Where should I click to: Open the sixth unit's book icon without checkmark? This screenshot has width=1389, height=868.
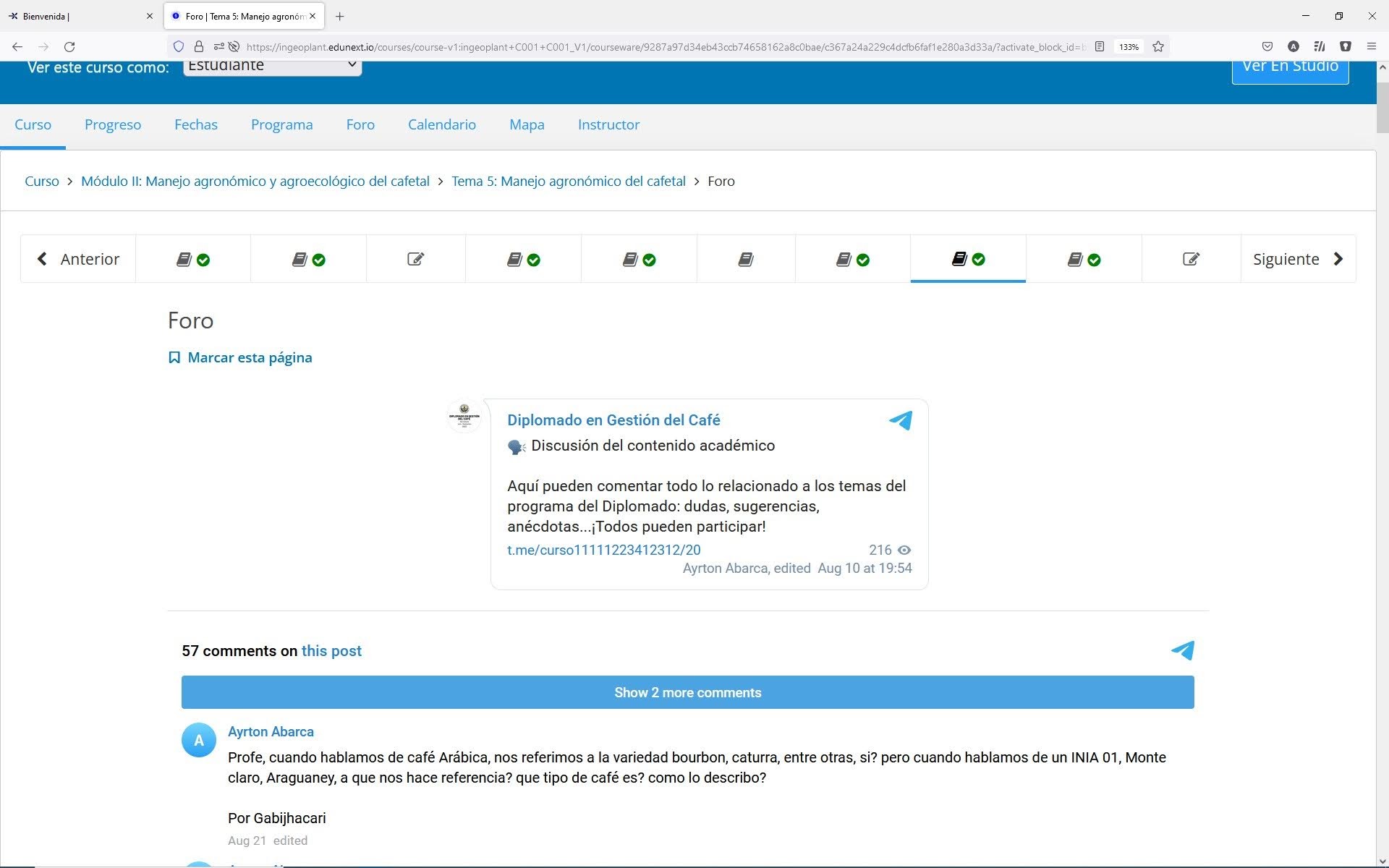(x=745, y=259)
